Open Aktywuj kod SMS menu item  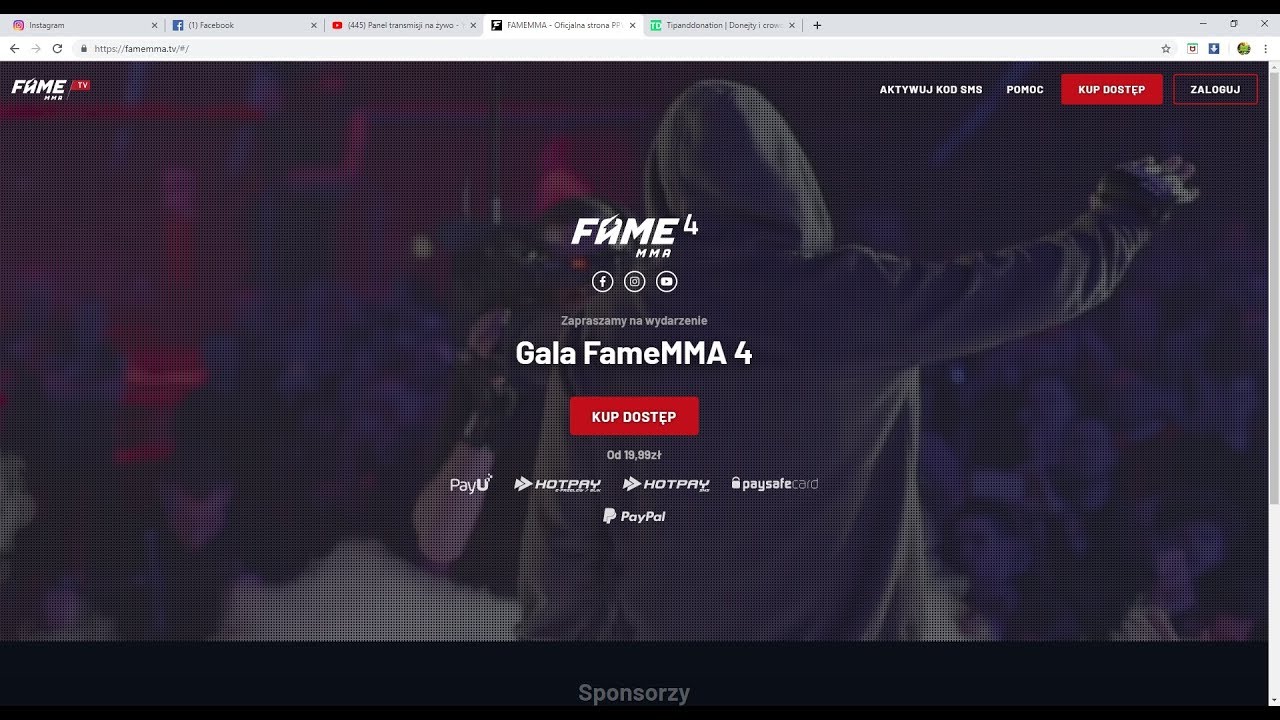[931, 89]
